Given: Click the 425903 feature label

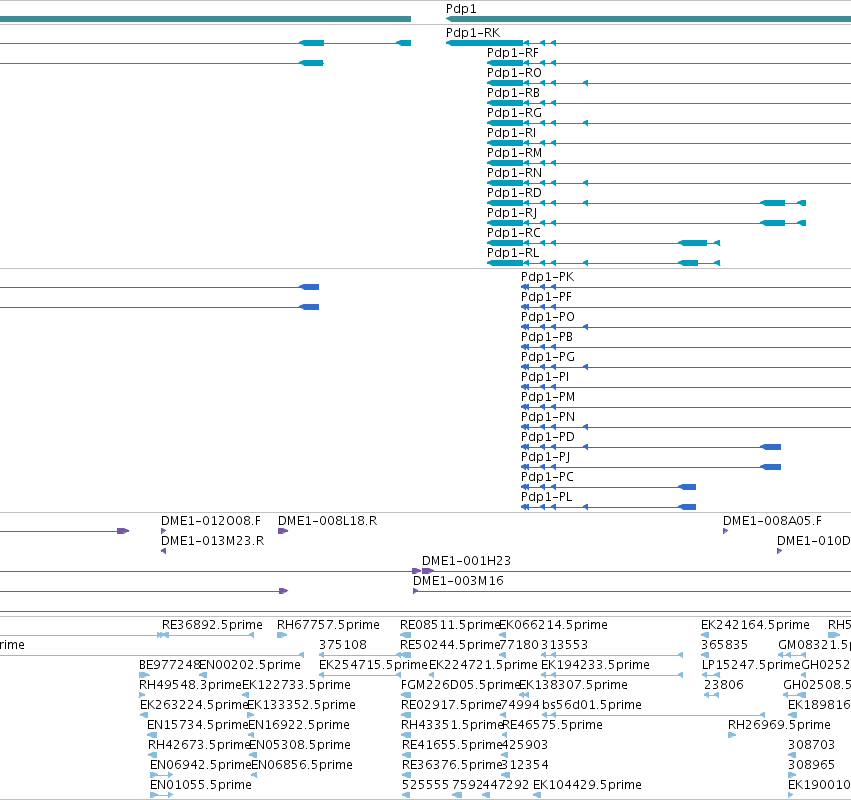Looking at the screenshot, I should (524, 746).
